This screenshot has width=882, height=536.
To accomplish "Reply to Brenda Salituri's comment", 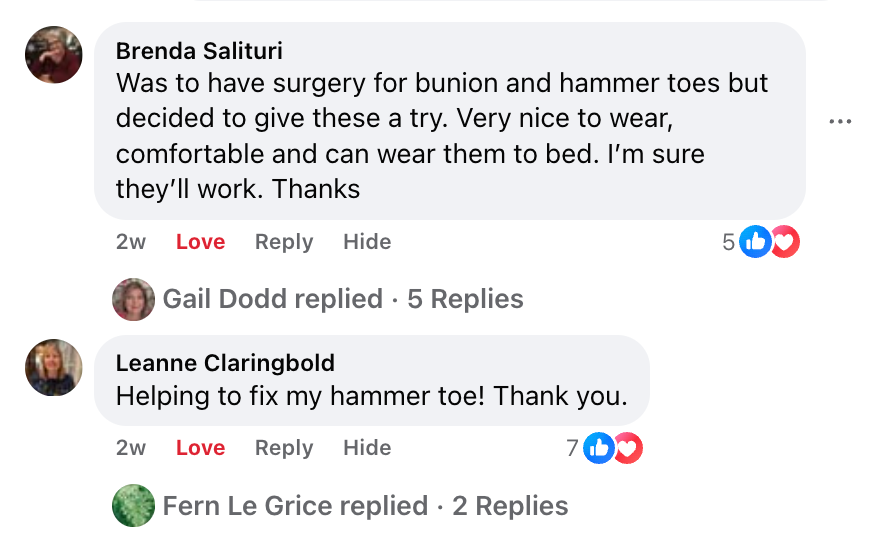I will (284, 242).
